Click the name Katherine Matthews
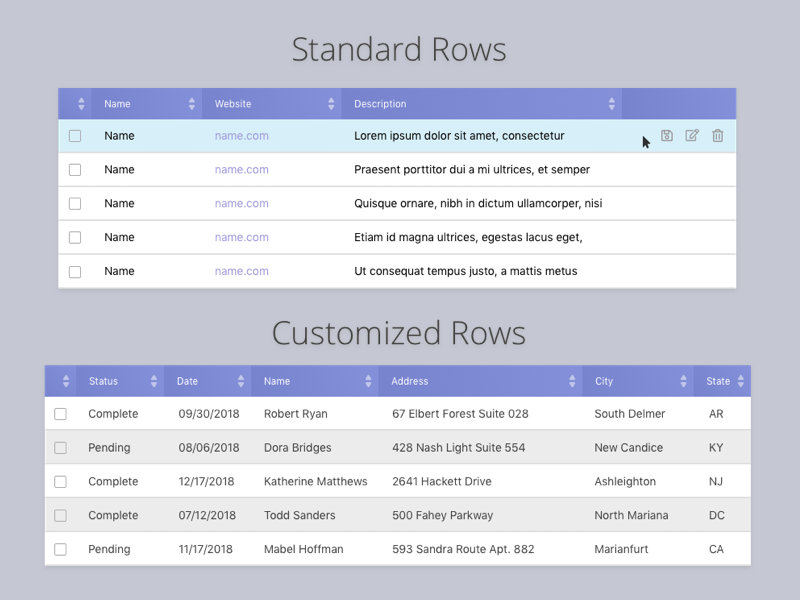The image size is (800, 600). click(315, 482)
